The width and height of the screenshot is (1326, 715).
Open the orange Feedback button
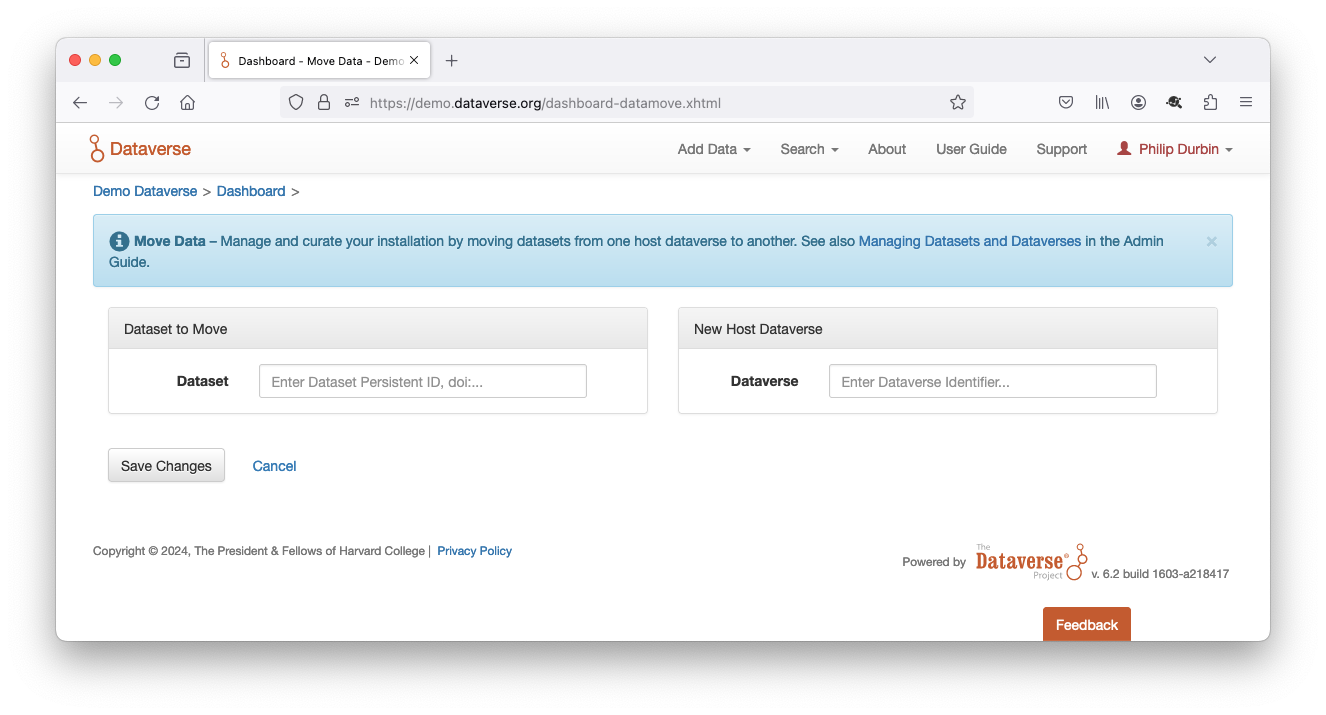pyautogui.click(x=1086, y=625)
